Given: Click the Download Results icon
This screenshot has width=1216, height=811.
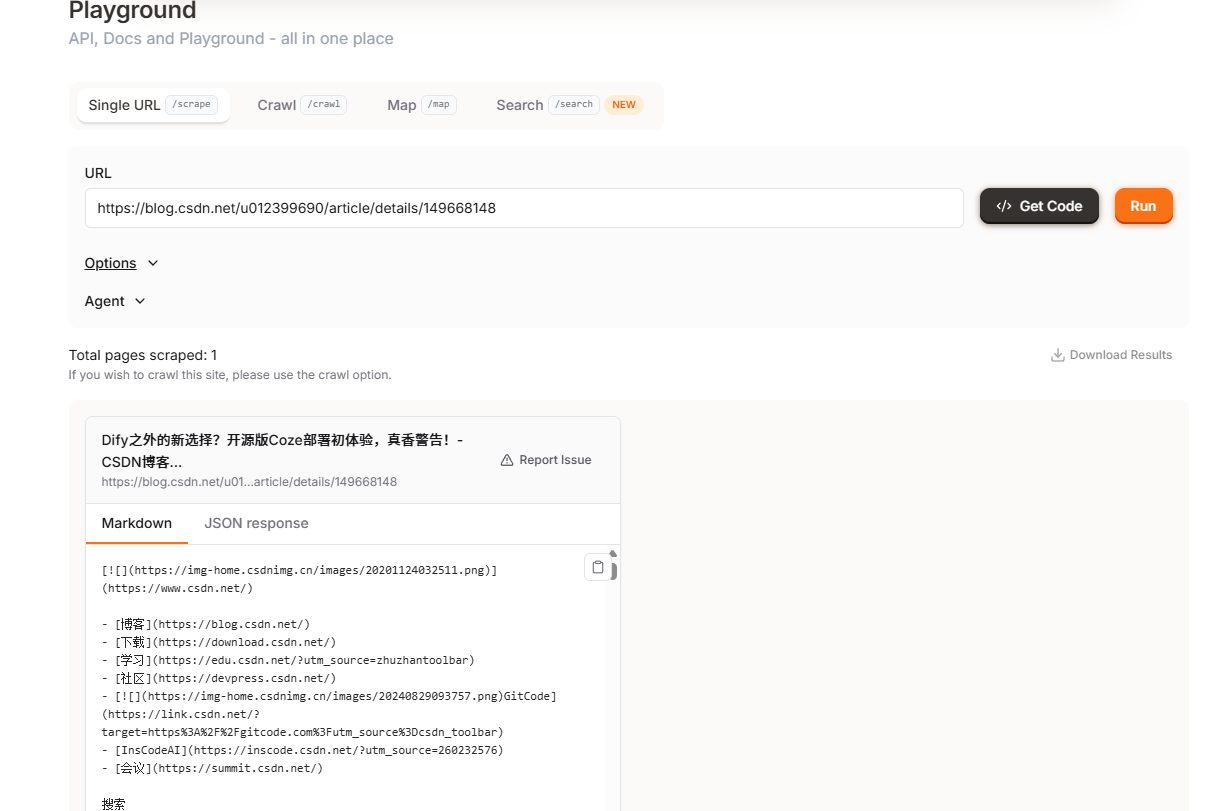Looking at the screenshot, I should pos(1057,355).
